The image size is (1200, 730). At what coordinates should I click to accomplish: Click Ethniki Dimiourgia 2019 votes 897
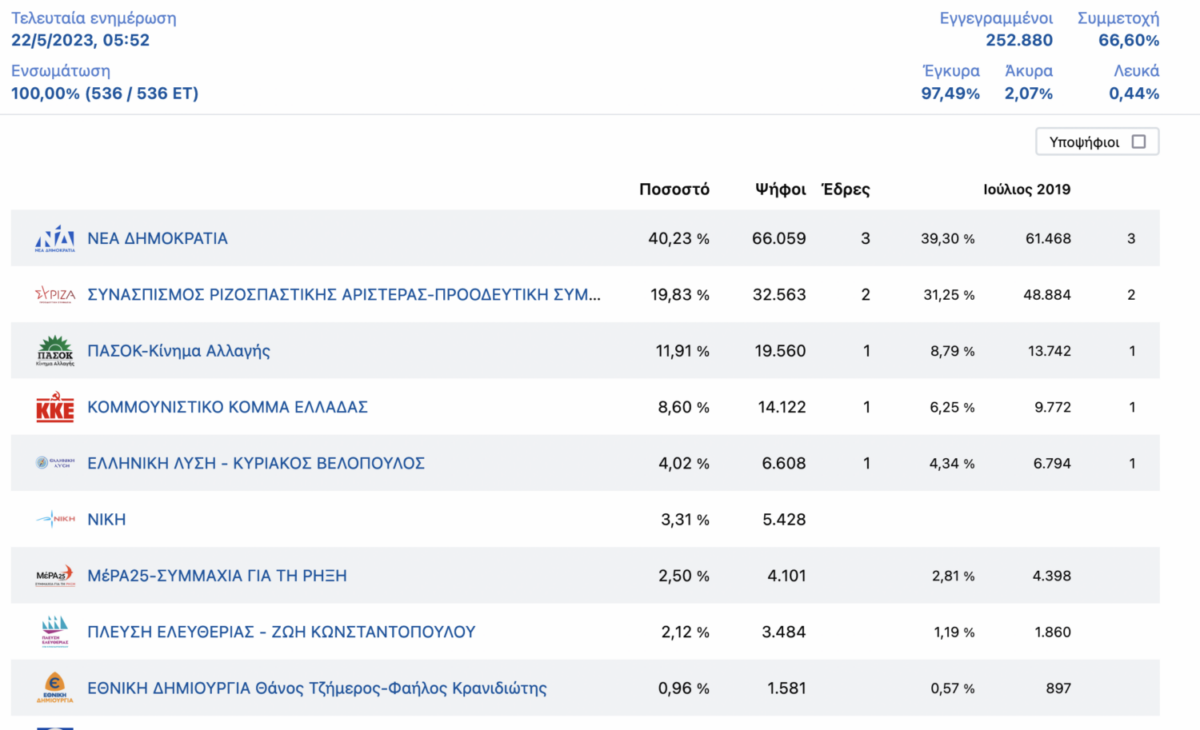pyautogui.click(x=1057, y=688)
